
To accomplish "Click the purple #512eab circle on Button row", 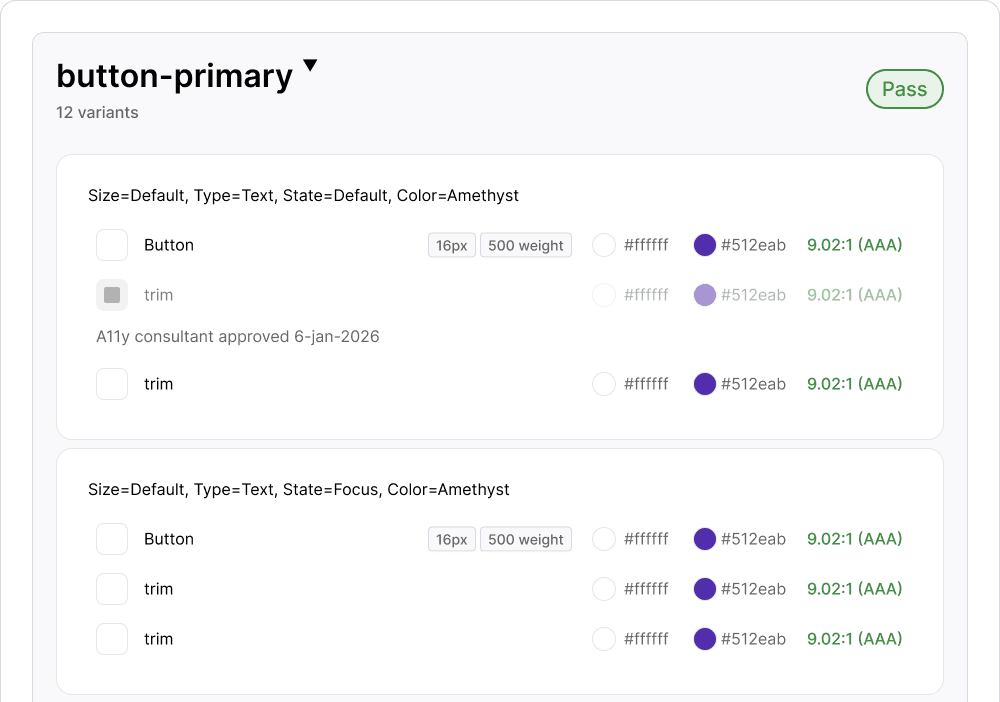I will coord(704,245).
